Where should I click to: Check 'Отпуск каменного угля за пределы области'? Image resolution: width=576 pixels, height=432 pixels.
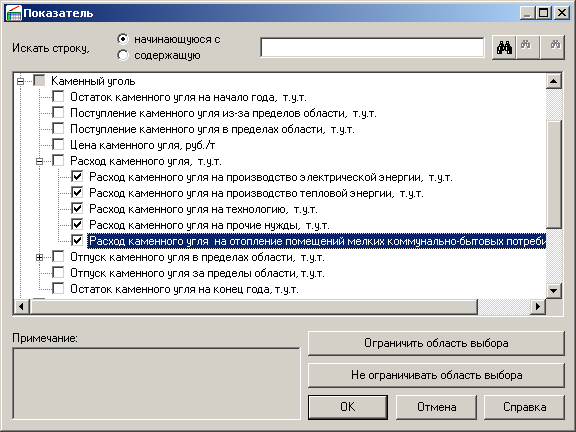click(58, 273)
